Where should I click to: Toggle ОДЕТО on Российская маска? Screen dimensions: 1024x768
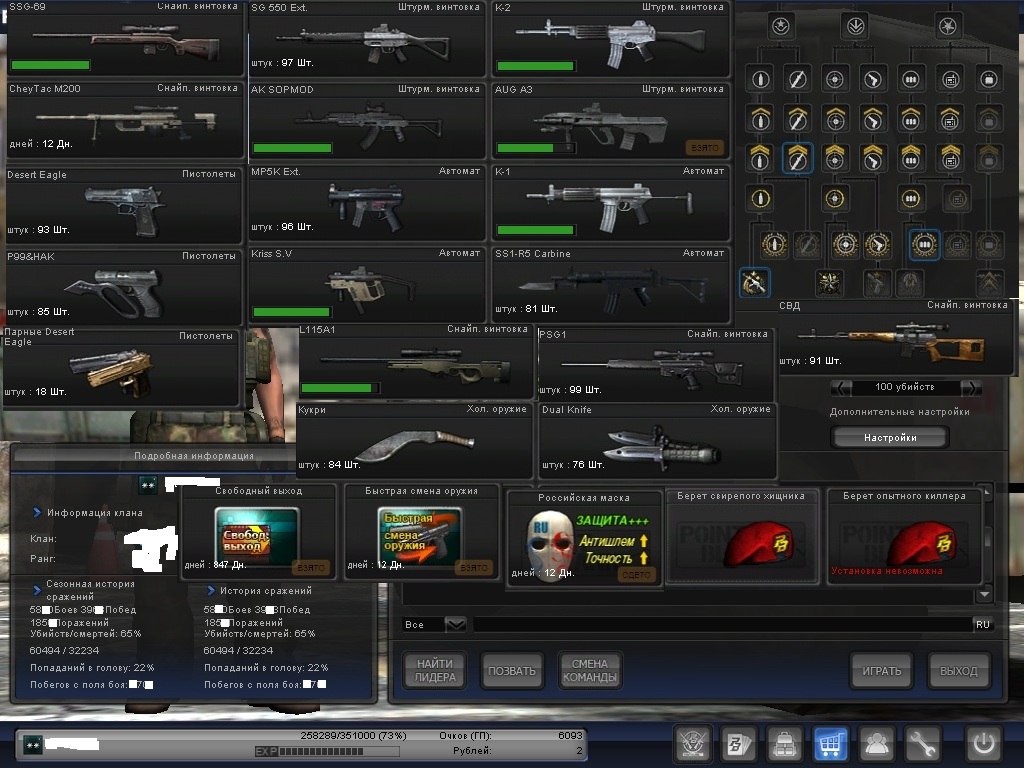click(636, 574)
